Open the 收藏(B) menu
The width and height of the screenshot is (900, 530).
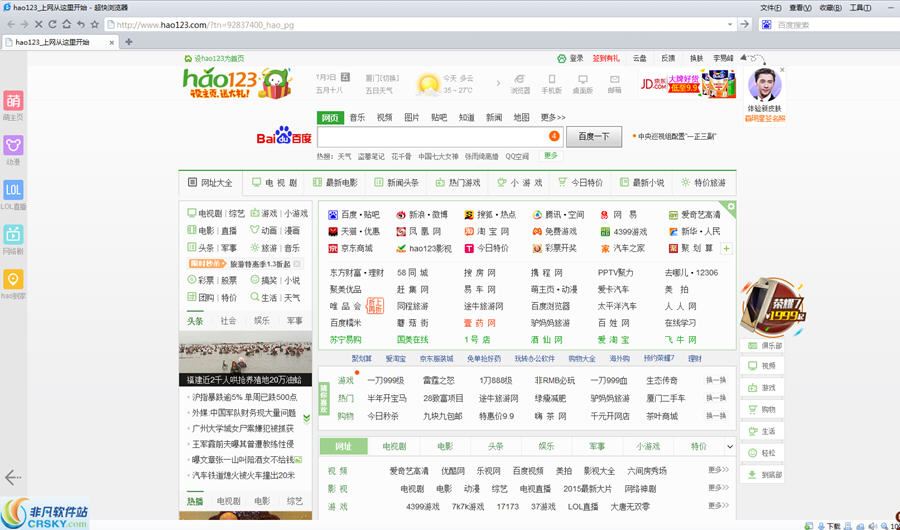point(830,7)
